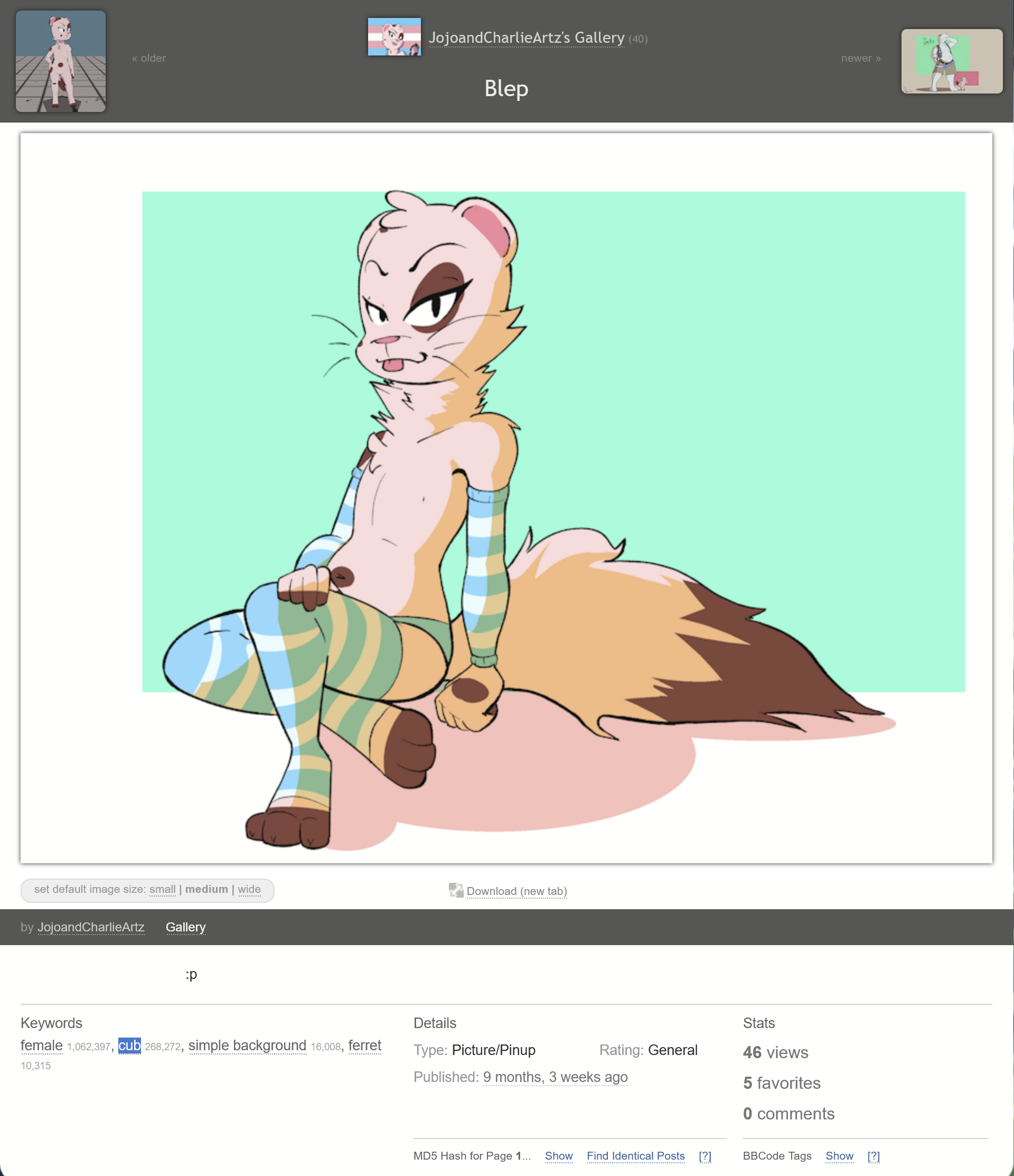The height and width of the screenshot is (1176, 1014).
Task: Open the newer submission thumbnail
Action: click(951, 61)
